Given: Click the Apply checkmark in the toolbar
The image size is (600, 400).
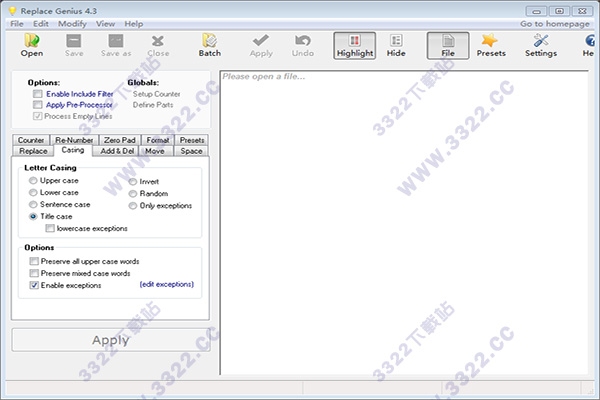Looking at the screenshot, I should point(261,46).
